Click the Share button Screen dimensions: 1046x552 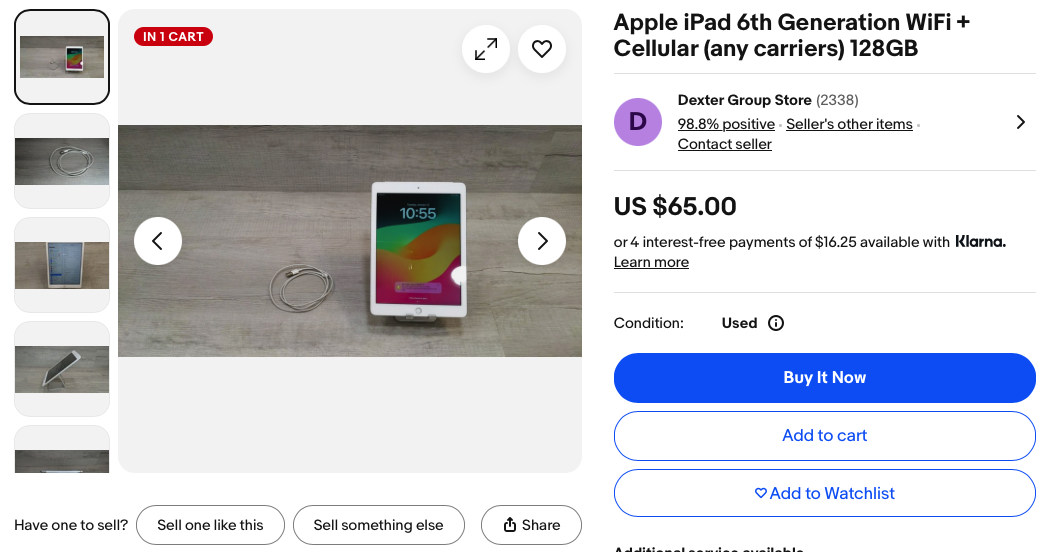(531, 525)
